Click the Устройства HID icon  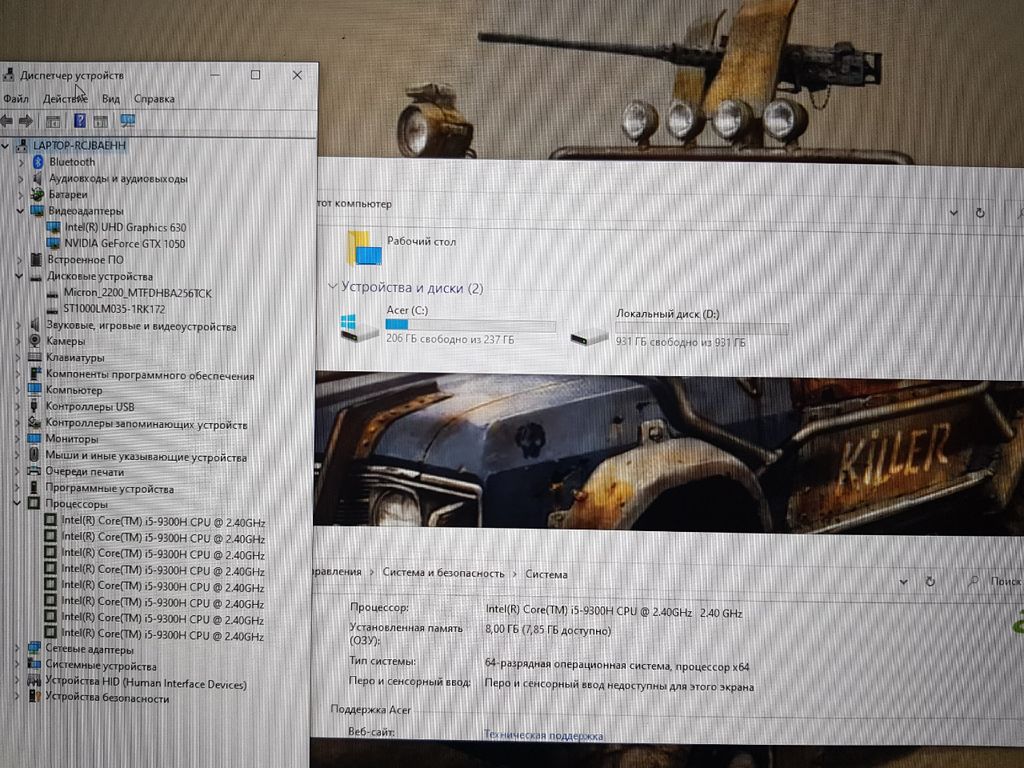[34, 682]
